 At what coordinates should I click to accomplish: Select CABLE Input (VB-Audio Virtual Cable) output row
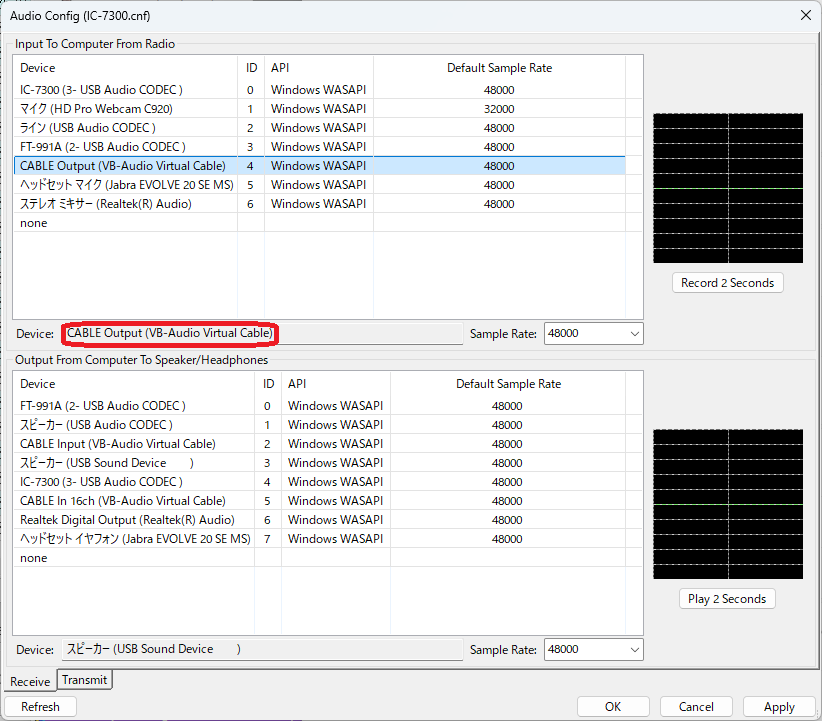pyautogui.click(x=320, y=444)
